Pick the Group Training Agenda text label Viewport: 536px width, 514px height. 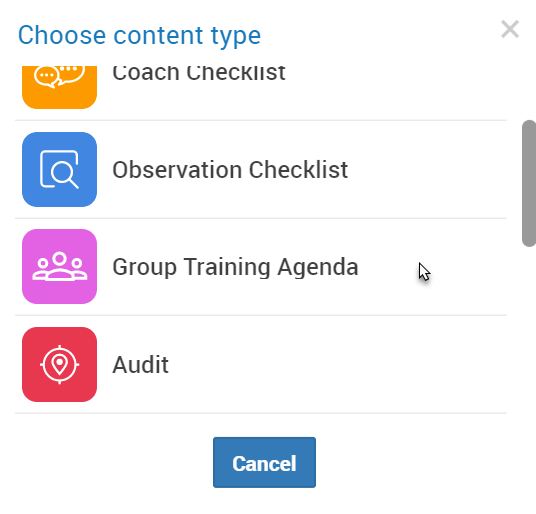click(235, 267)
